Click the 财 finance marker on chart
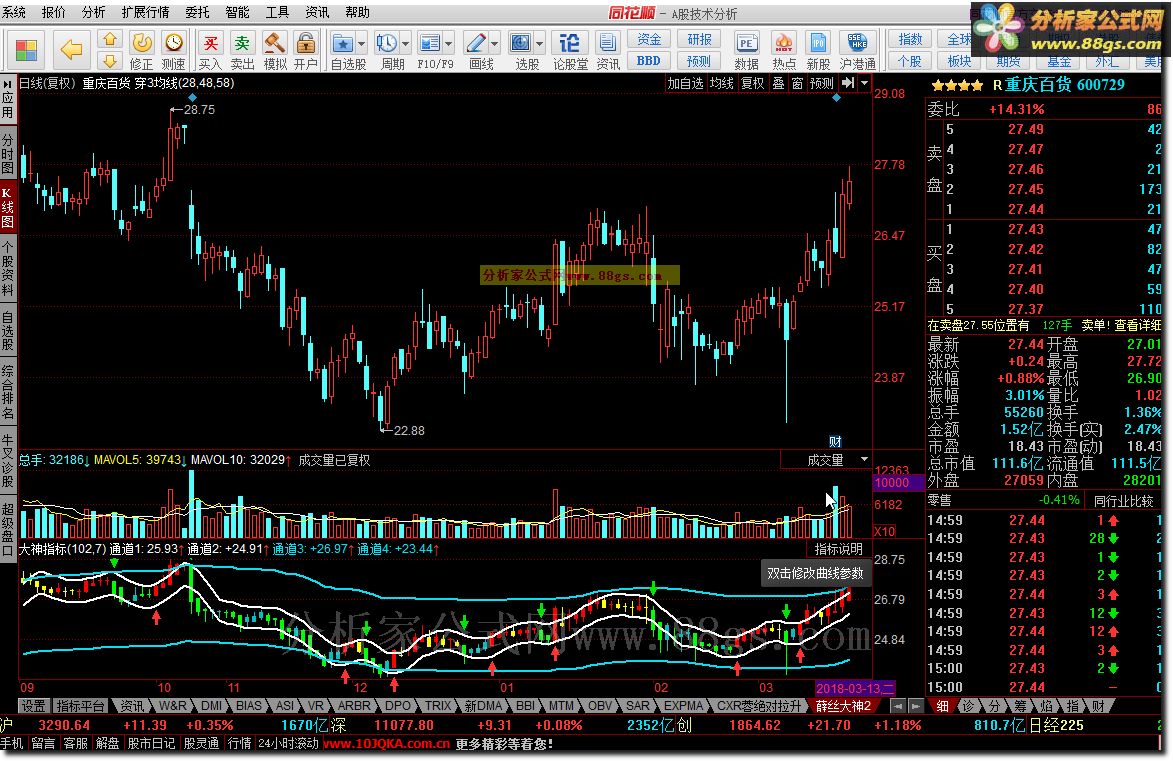1173x761 pixels. pos(836,441)
